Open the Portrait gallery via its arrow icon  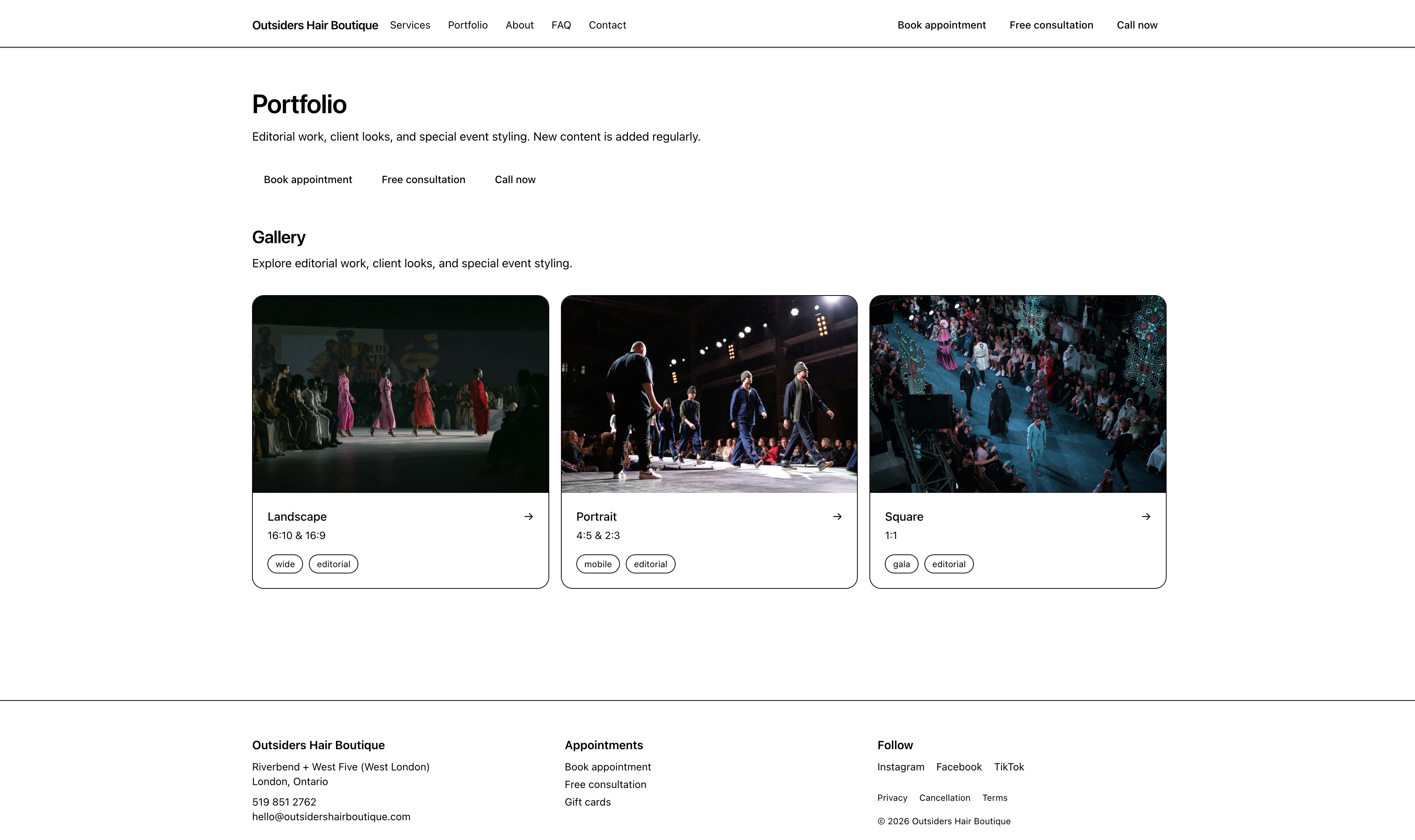pyautogui.click(x=838, y=516)
